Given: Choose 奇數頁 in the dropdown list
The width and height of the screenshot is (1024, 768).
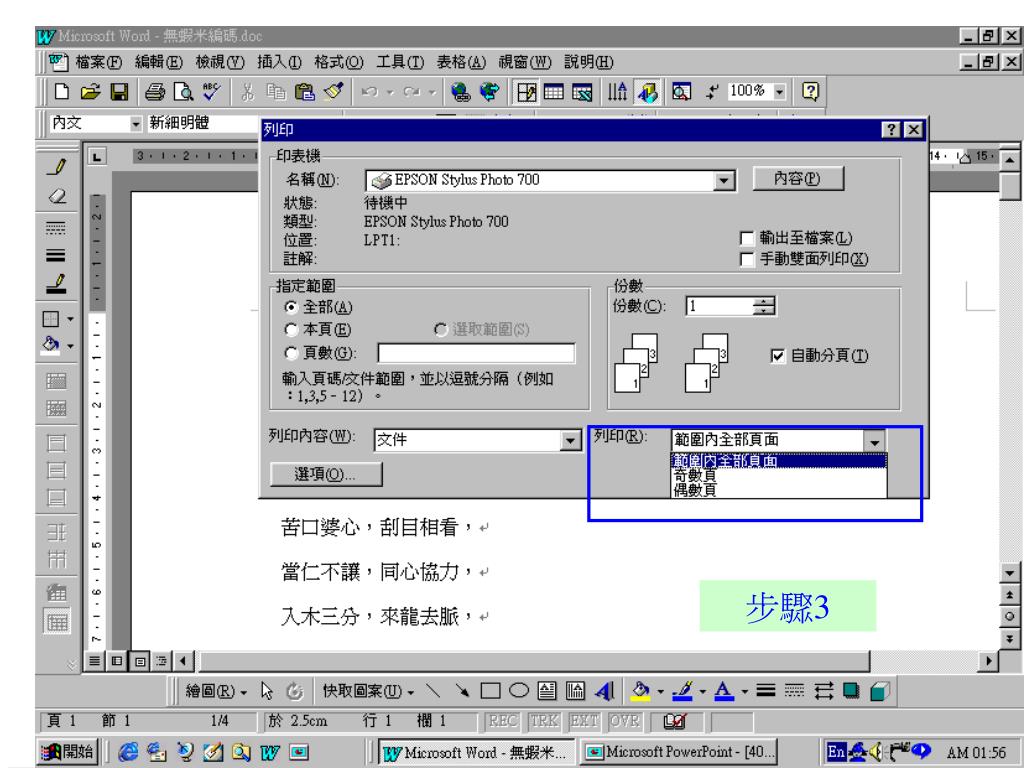Looking at the screenshot, I should [778, 475].
